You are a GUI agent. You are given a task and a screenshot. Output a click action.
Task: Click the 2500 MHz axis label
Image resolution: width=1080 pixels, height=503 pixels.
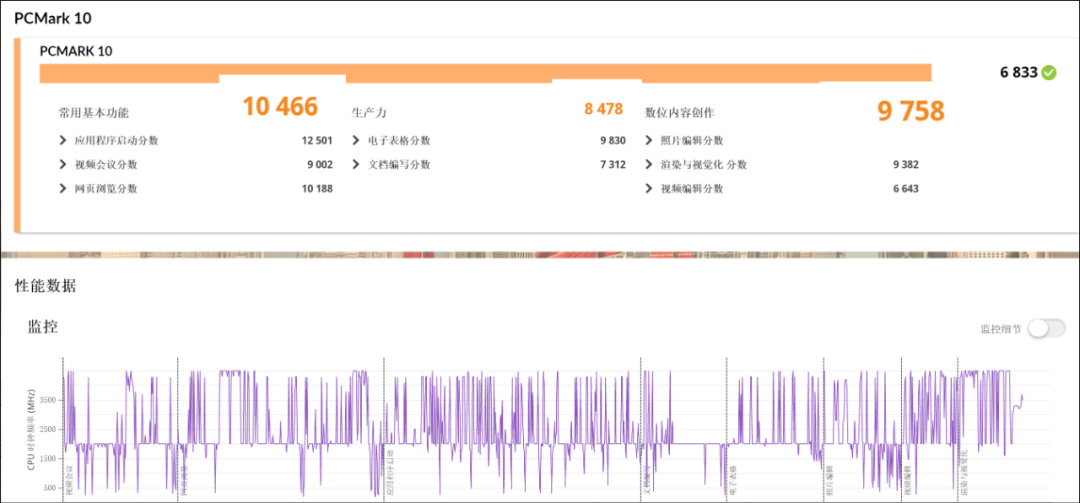(x=46, y=429)
